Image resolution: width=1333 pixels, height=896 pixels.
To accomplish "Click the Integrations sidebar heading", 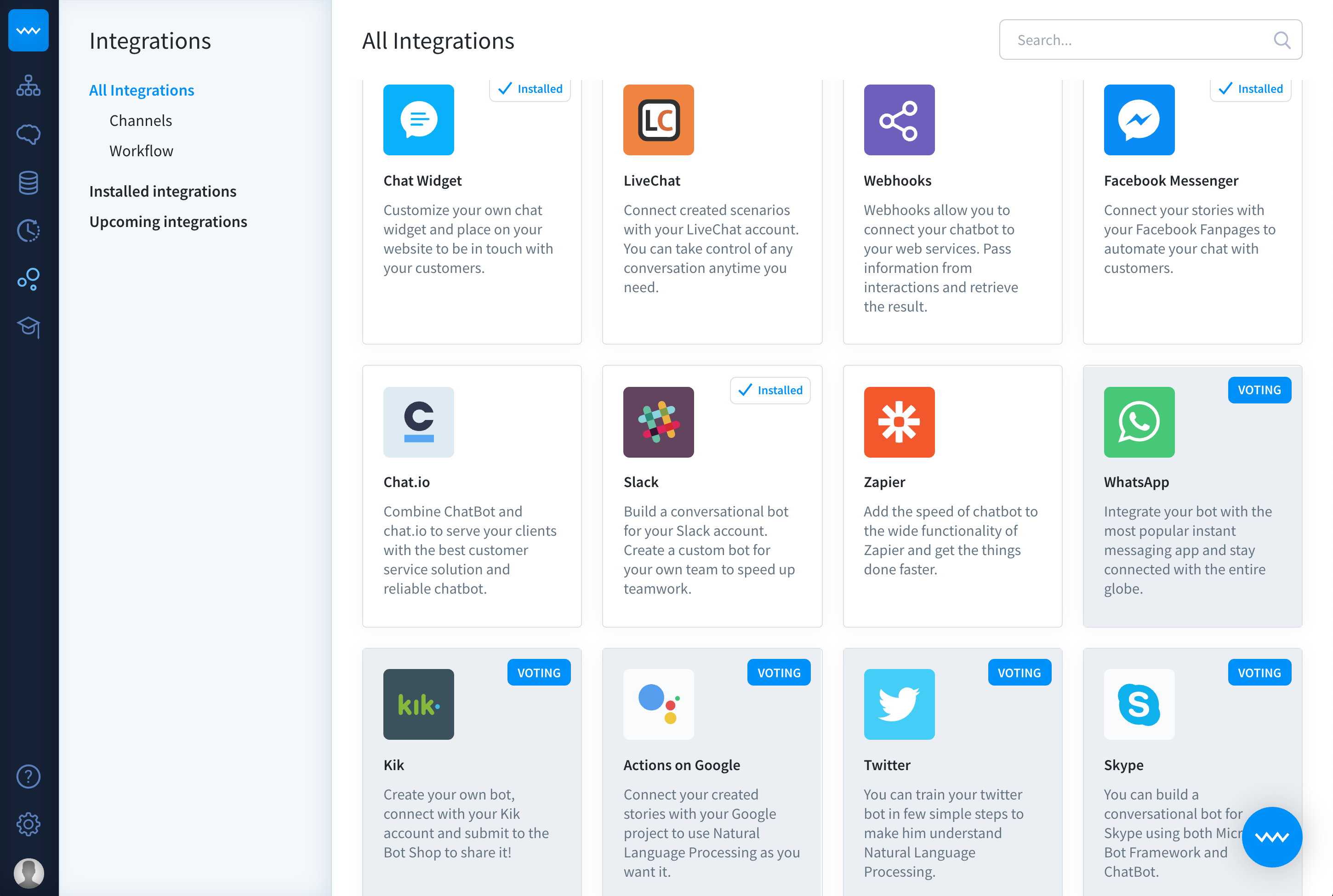I will pos(150,40).
